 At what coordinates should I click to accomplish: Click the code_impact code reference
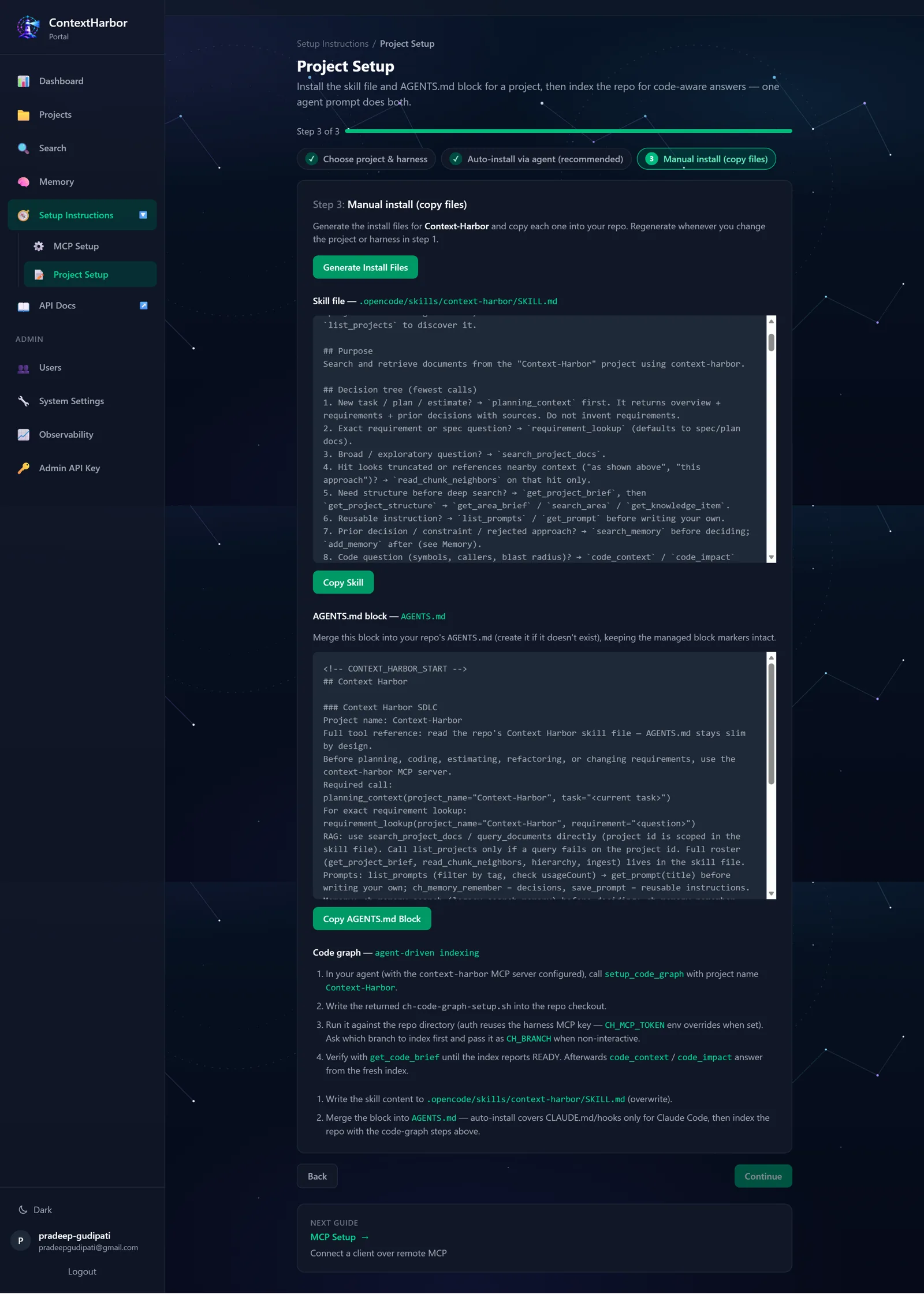705,1057
